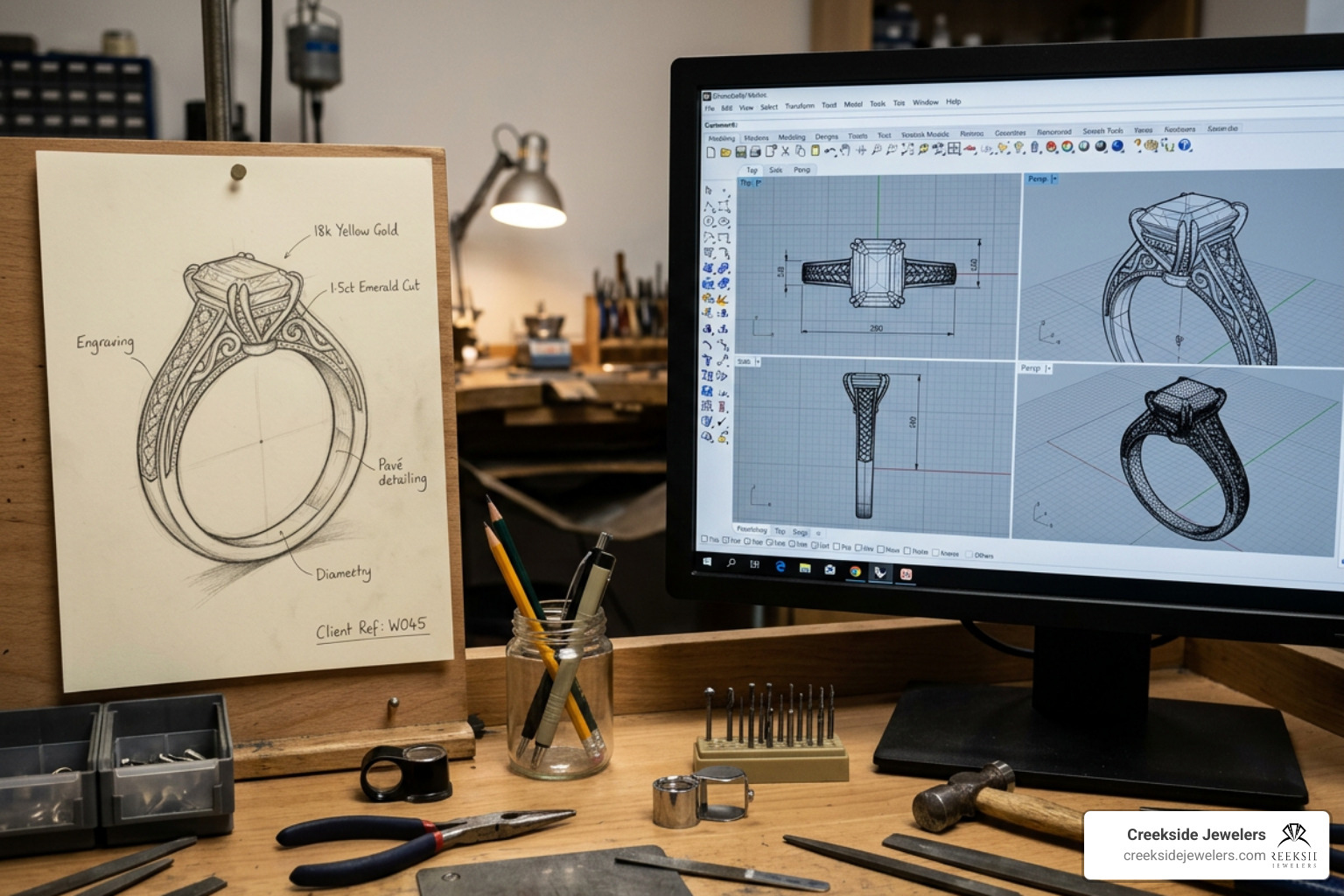Activate the pan hand tool in the toolbar
The width and height of the screenshot is (1344, 896).
coord(845,150)
